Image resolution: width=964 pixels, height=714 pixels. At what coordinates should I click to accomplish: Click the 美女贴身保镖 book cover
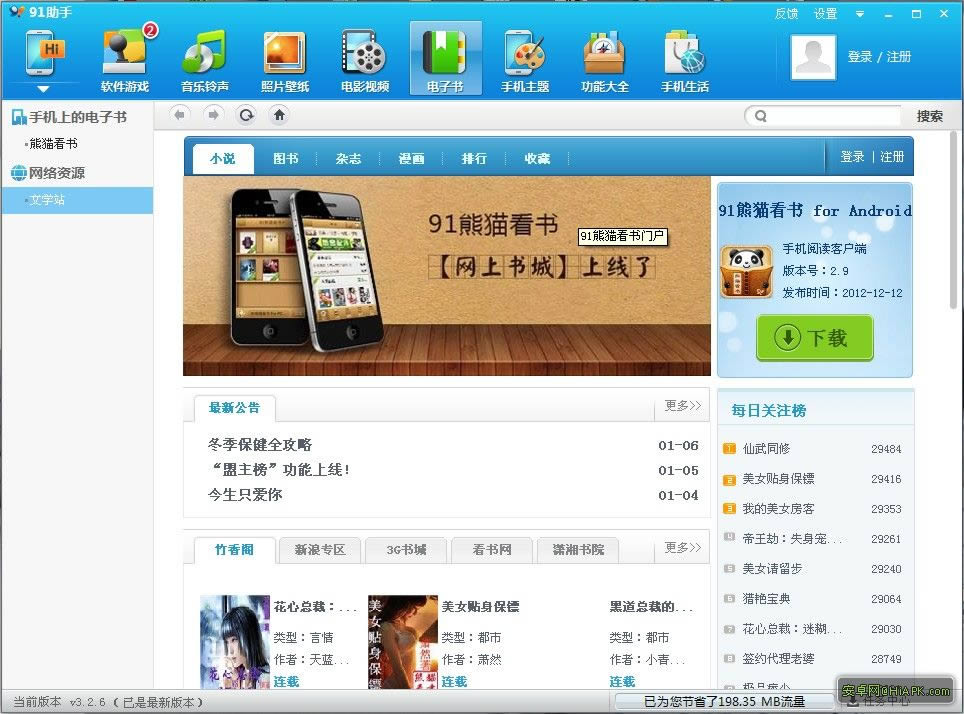click(x=403, y=641)
